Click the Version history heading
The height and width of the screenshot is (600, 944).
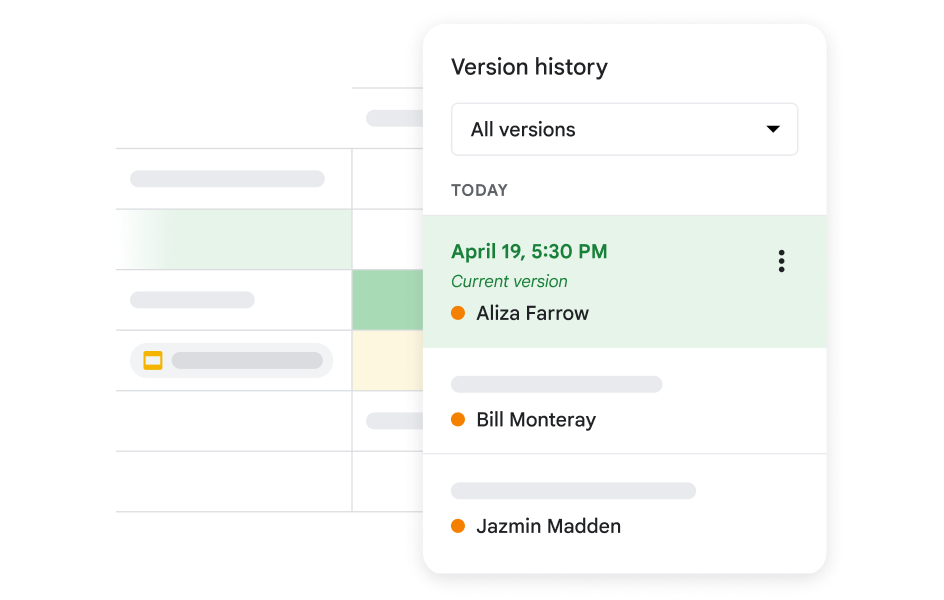coord(529,67)
